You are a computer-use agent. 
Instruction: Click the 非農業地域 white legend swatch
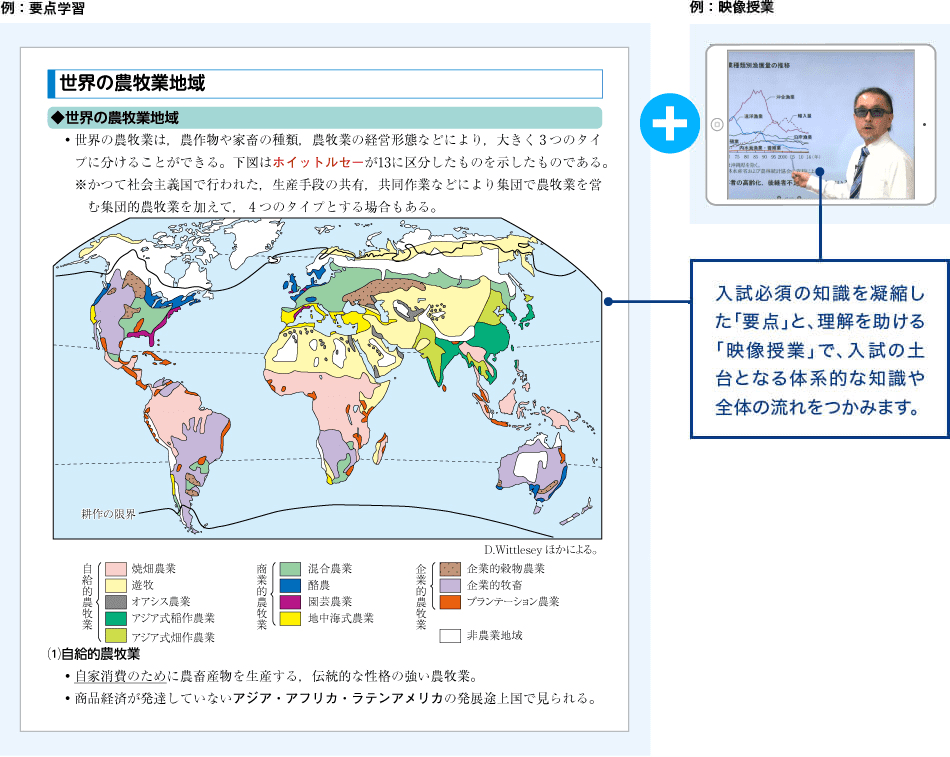pyautogui.click(x=450, y=635)
